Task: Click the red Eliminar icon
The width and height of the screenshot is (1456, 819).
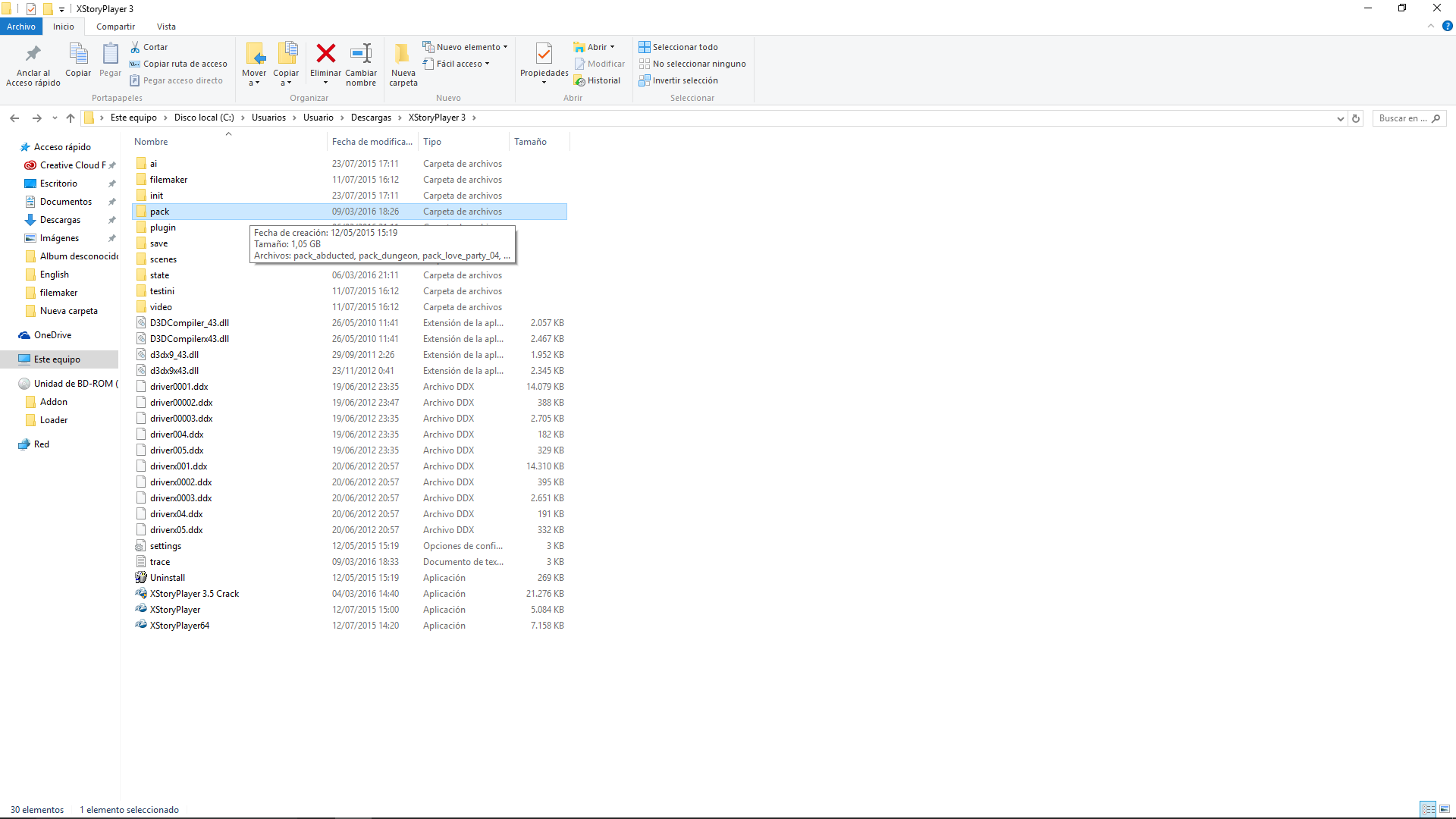Action: (326, 53)
